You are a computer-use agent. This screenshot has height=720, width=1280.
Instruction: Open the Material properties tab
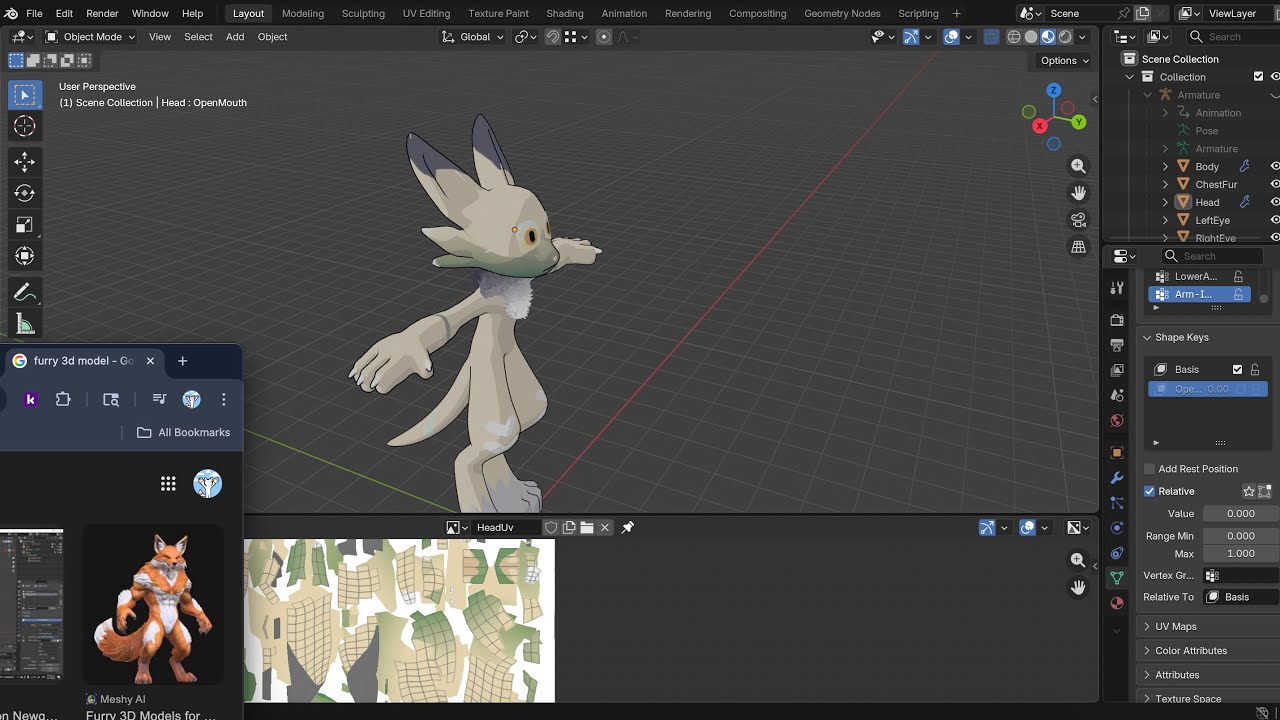coord(1117,603)
